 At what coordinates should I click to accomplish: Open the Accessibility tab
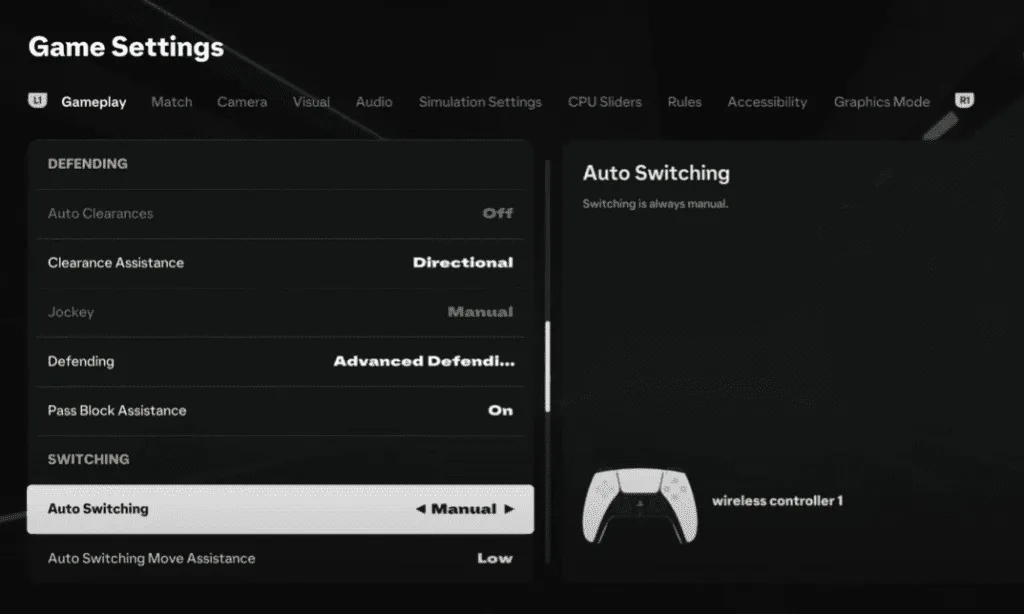pyautogui.click(x=767, y=102)
